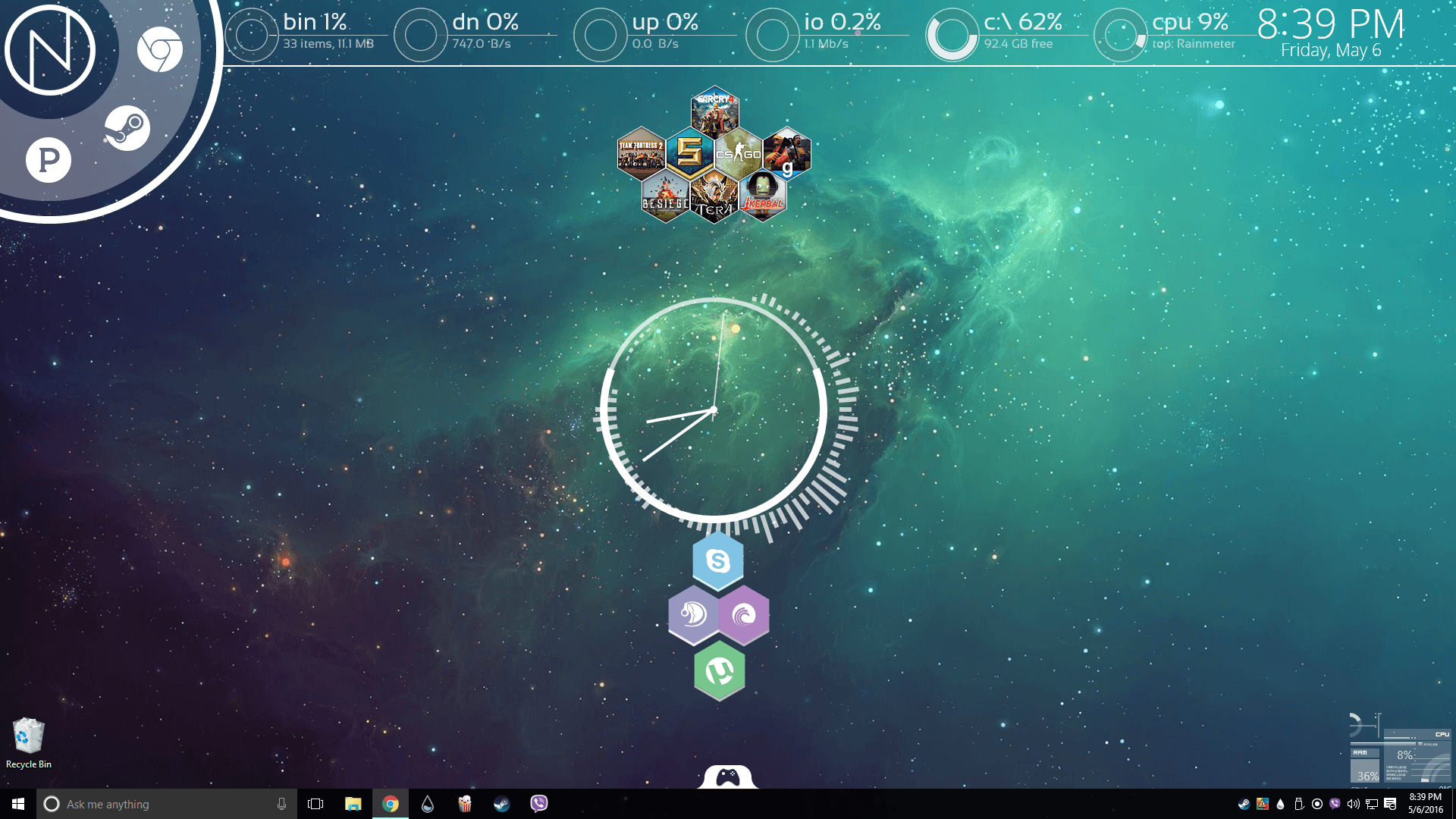
Task: Start Kerbal Space Program hexagon tile
Action: (762, 195)
